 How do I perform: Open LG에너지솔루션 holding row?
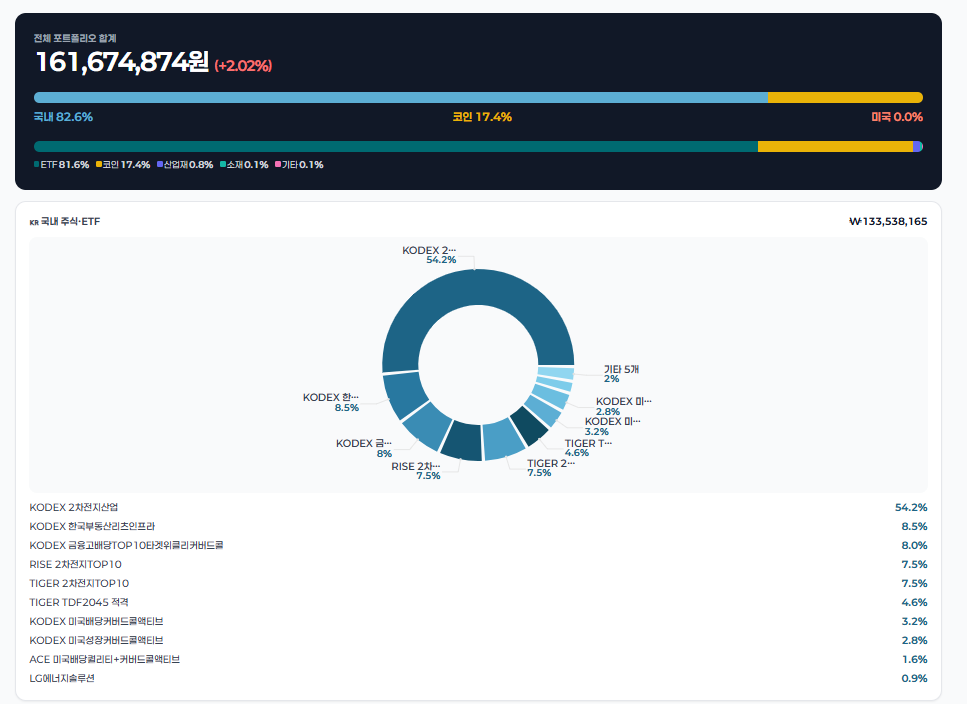(x=478, y=678)
